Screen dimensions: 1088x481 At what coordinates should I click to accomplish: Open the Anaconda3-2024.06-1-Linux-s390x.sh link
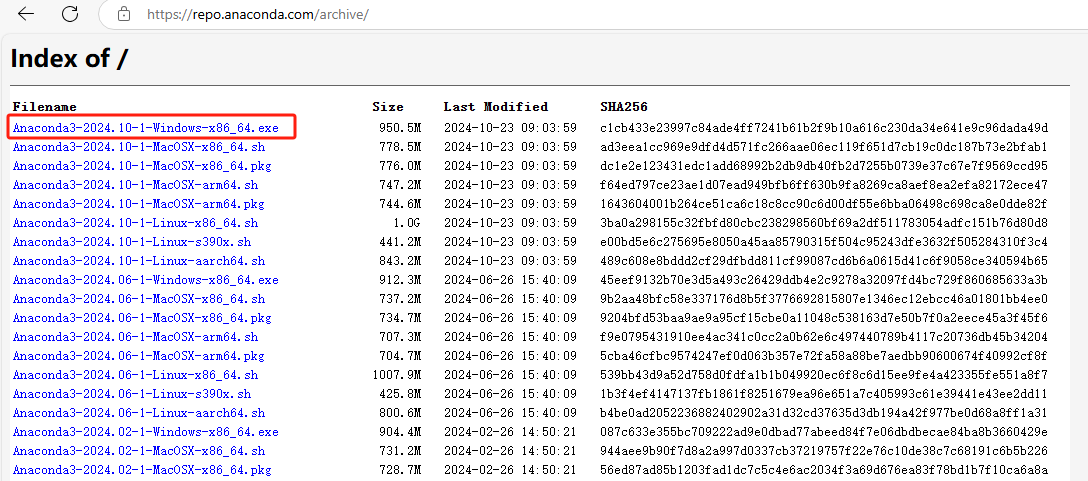click(132, 394)
